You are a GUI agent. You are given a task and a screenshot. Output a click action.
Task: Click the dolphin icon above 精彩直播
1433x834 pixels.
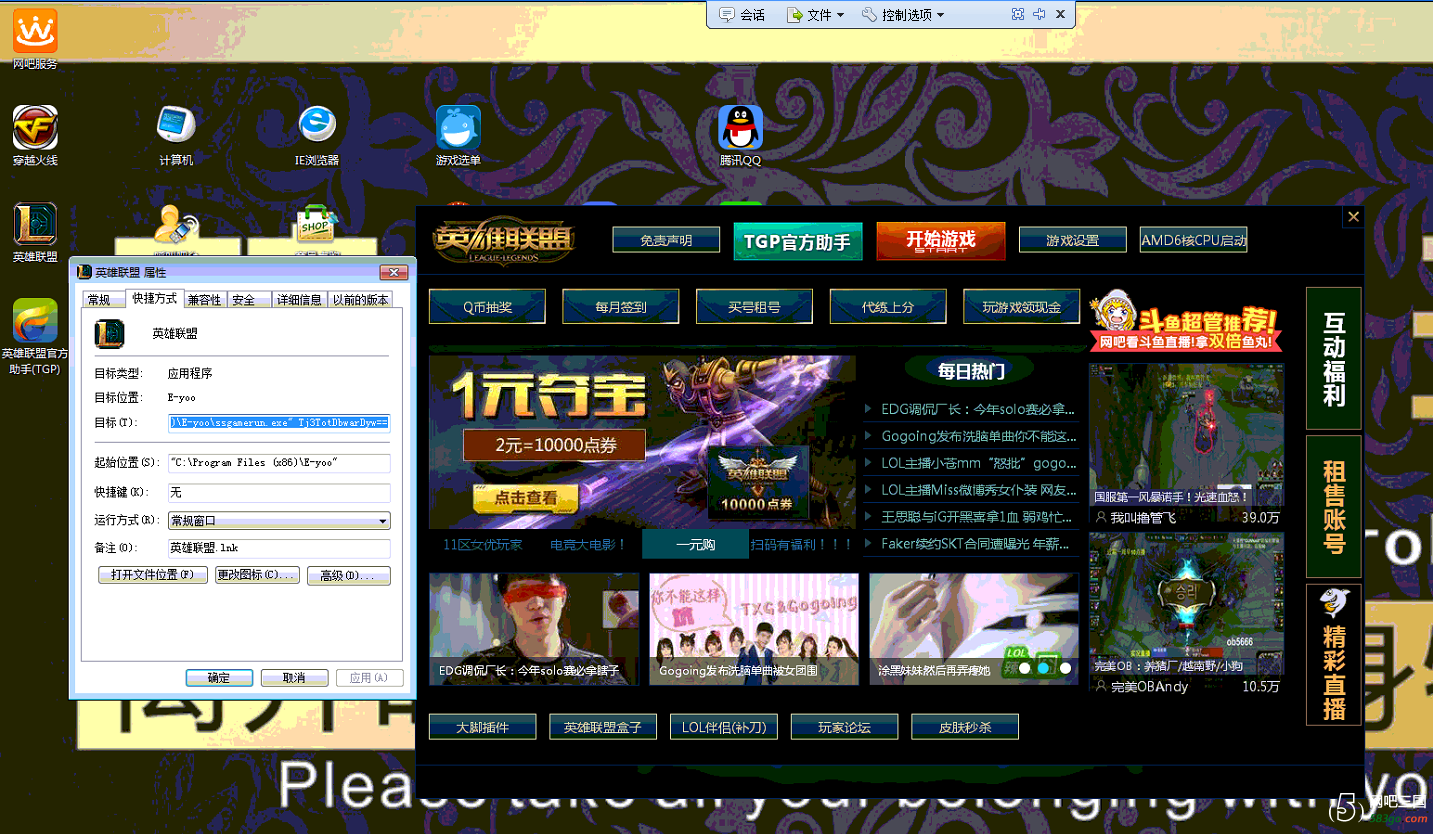click(1333, 602)
